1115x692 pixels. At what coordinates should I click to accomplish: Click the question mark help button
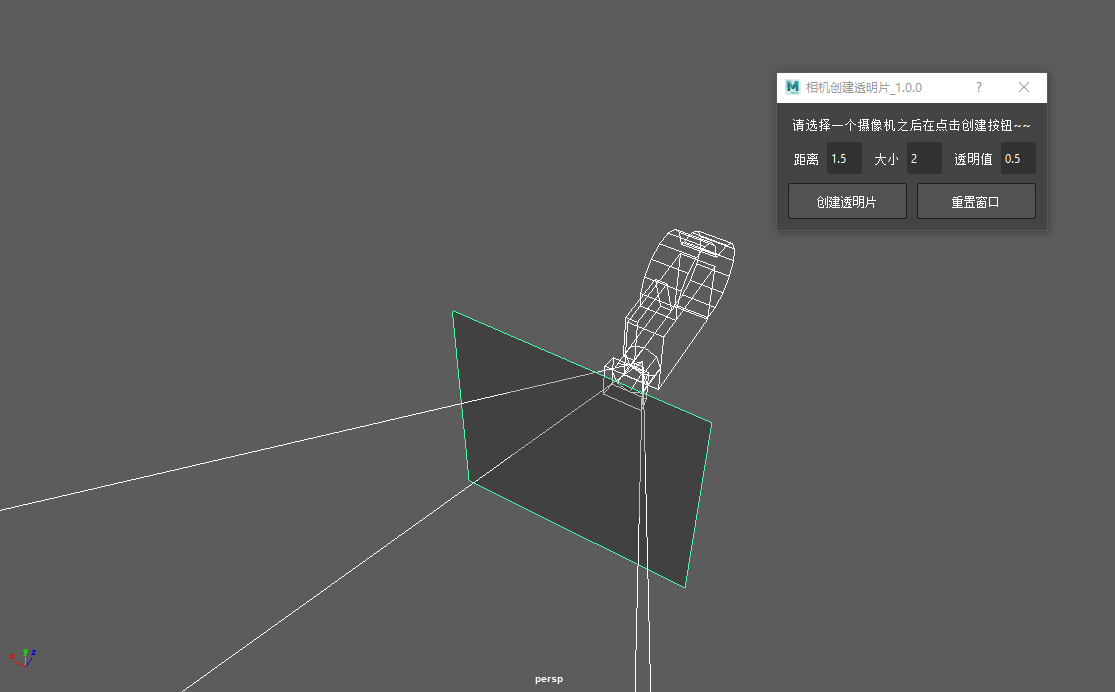click(979, 88)
